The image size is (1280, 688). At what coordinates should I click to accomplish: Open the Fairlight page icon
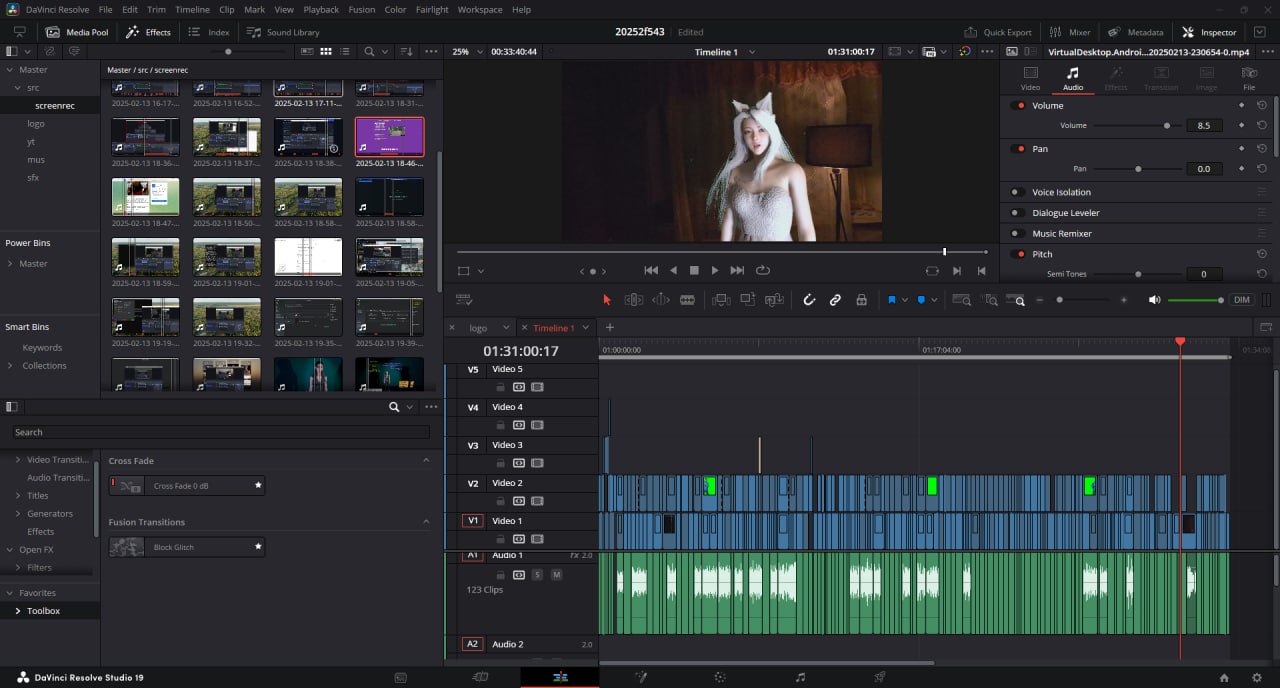[x=799, y=677]
